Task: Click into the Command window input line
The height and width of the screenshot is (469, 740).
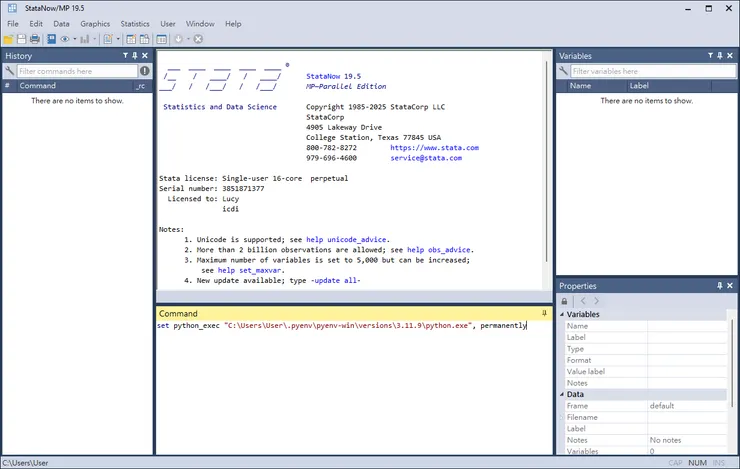Action: point(354,326)
